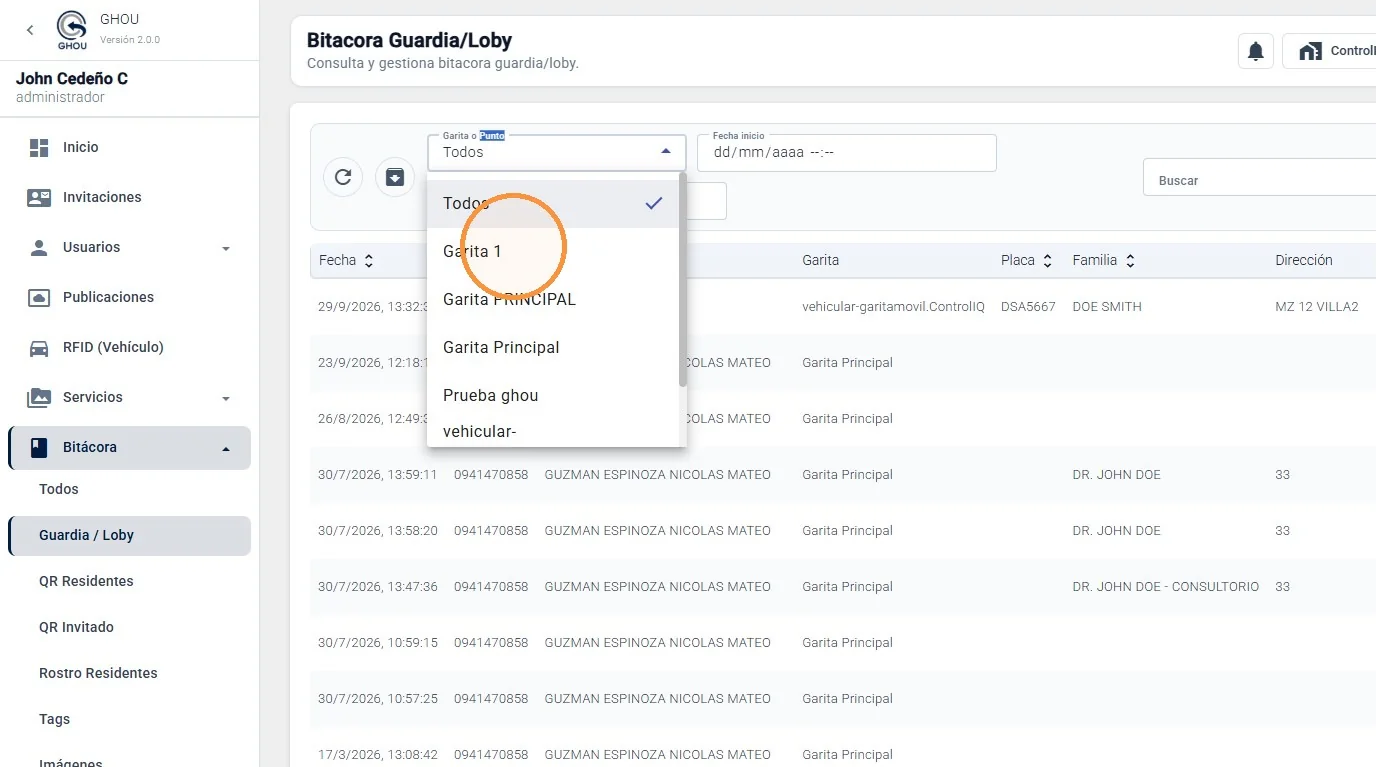Open Rostro Residentes in the sidebar
The width and height of the screenshot is (1376, 767).
[129, 673]
